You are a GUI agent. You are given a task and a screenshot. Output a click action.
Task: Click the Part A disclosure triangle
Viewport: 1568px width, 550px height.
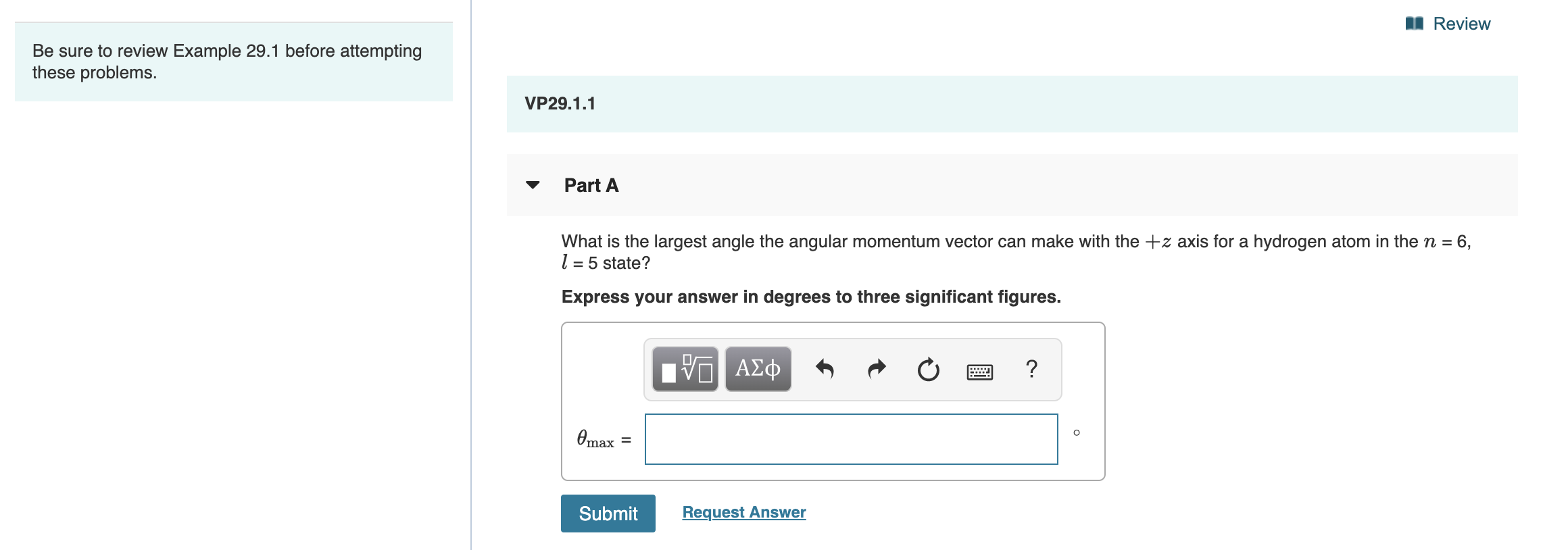[533, 186]
